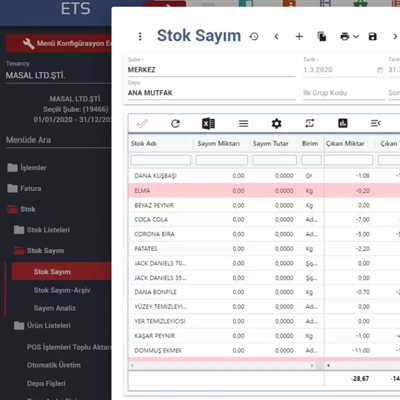Export grid to Excel
The height and width of the screenshot is (400, 400).
coord(209,124)
